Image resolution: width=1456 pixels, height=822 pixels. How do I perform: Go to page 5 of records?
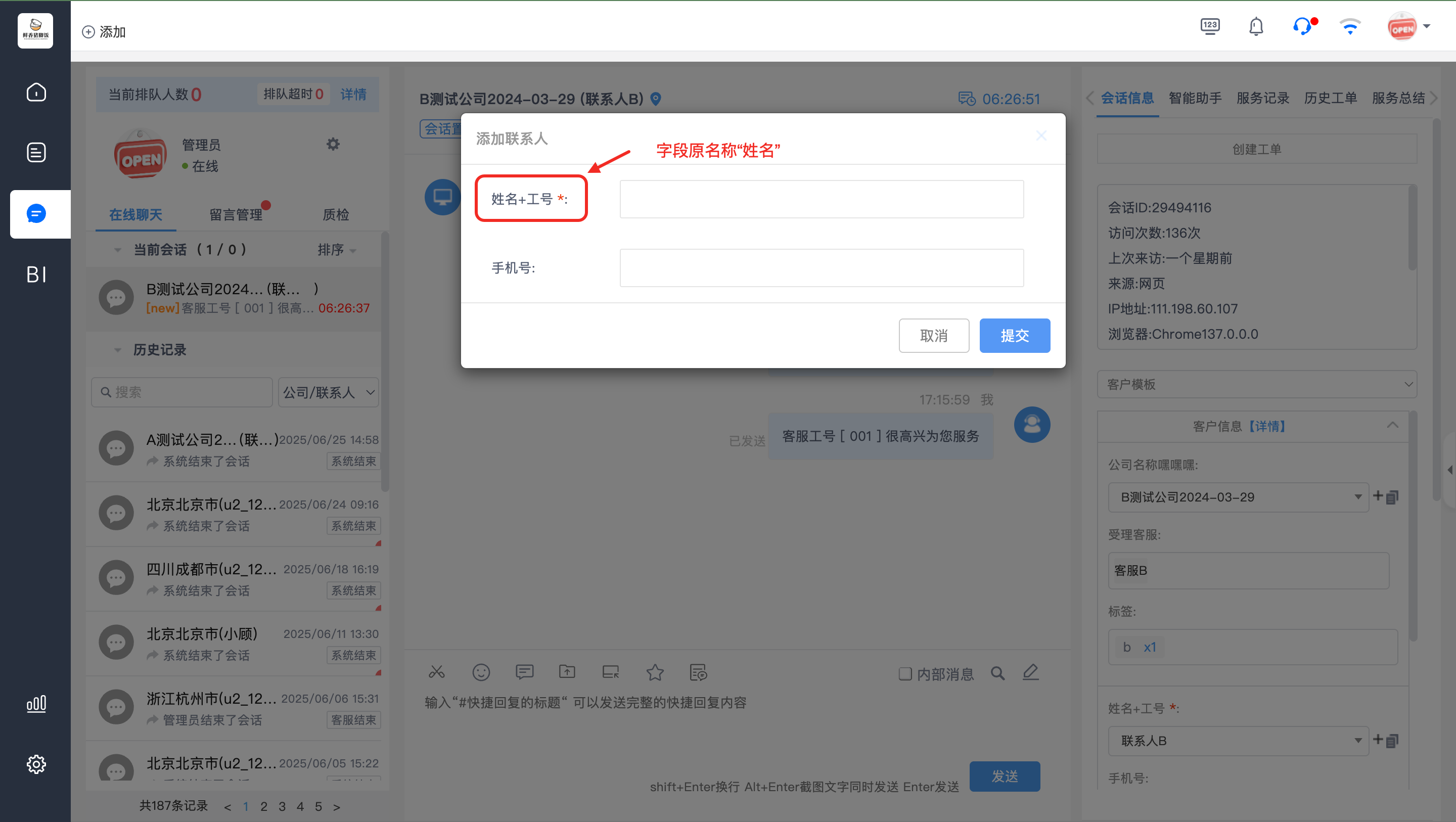319,807
